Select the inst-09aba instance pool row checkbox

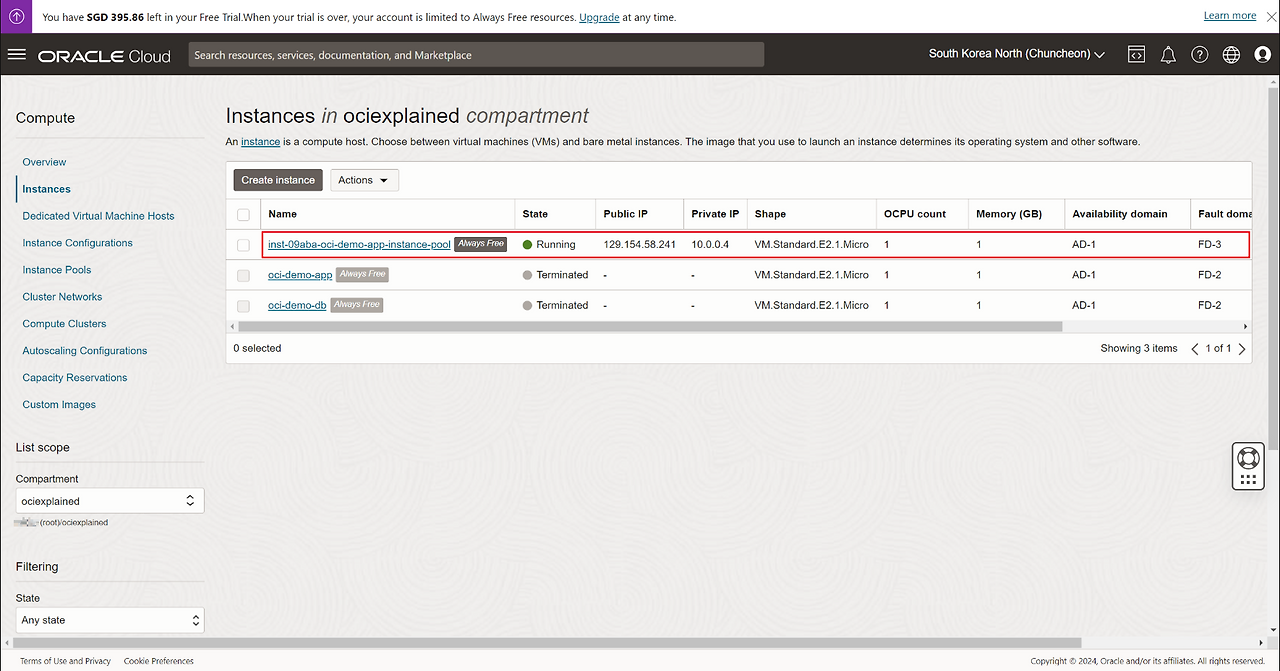tap(243, 245)
